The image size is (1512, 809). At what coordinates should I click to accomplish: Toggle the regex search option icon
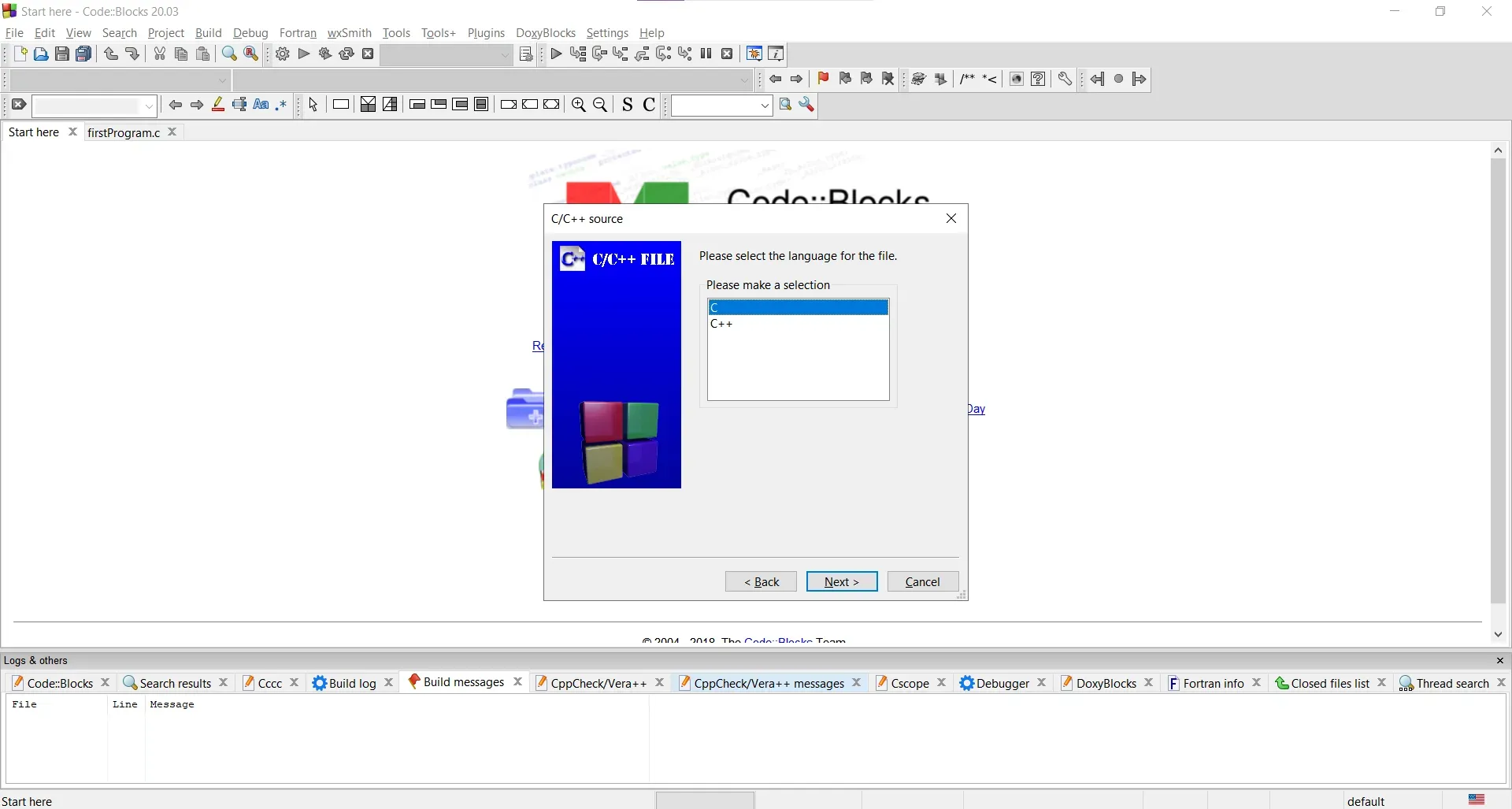click(282, 106)
